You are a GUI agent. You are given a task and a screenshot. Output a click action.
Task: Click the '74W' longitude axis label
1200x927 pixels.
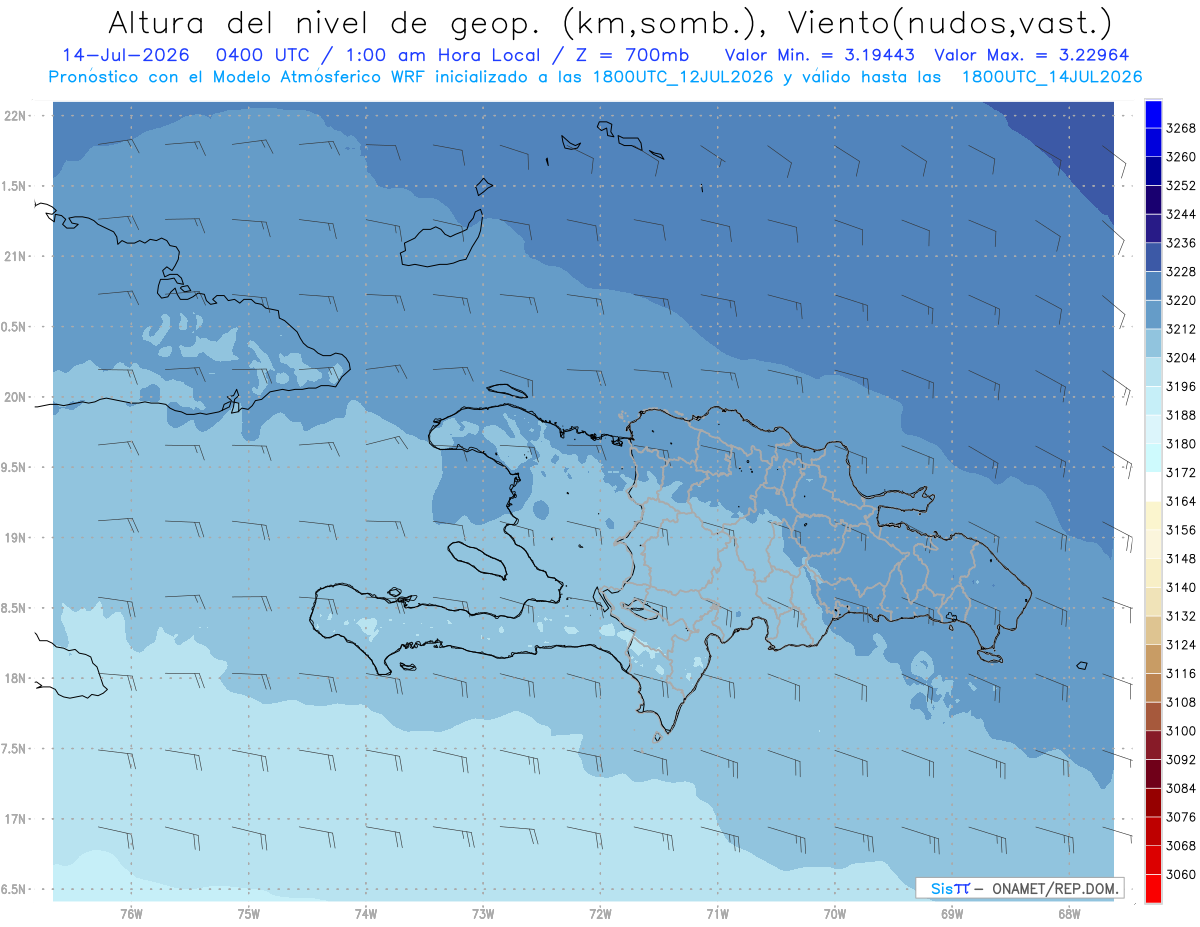point(366,914)
